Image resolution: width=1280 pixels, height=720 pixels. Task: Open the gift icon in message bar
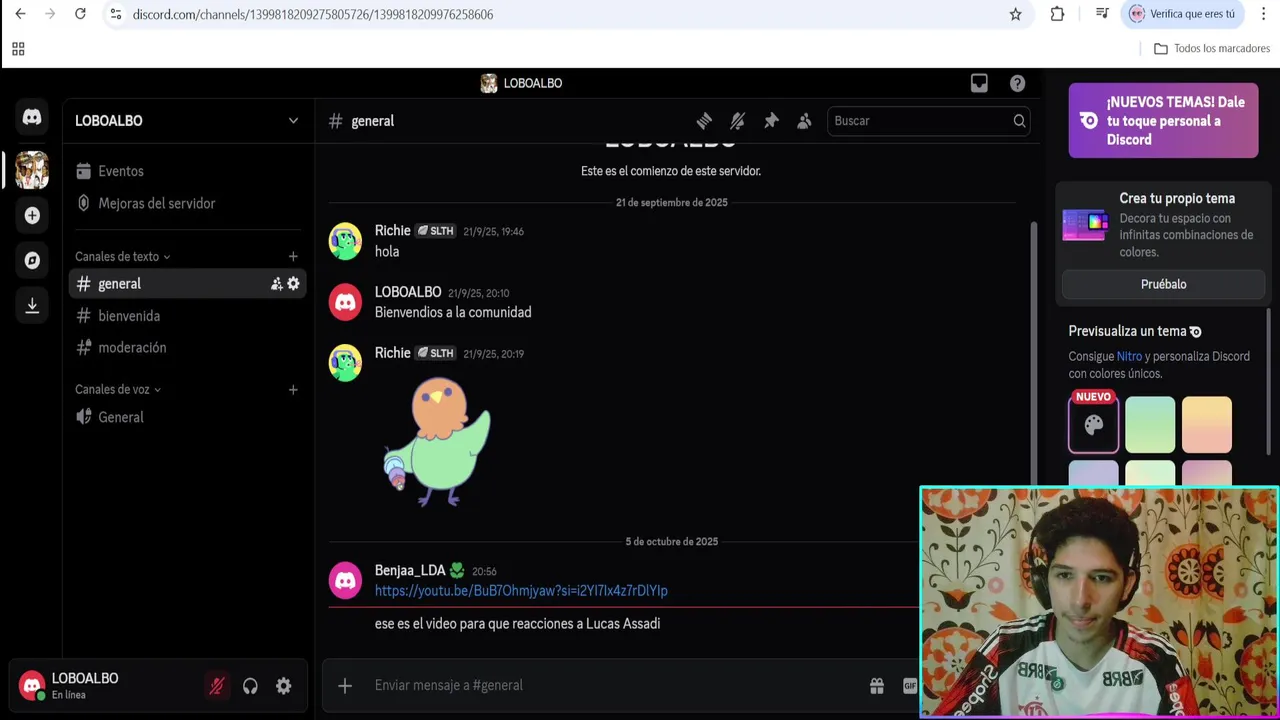pos(877,685)
